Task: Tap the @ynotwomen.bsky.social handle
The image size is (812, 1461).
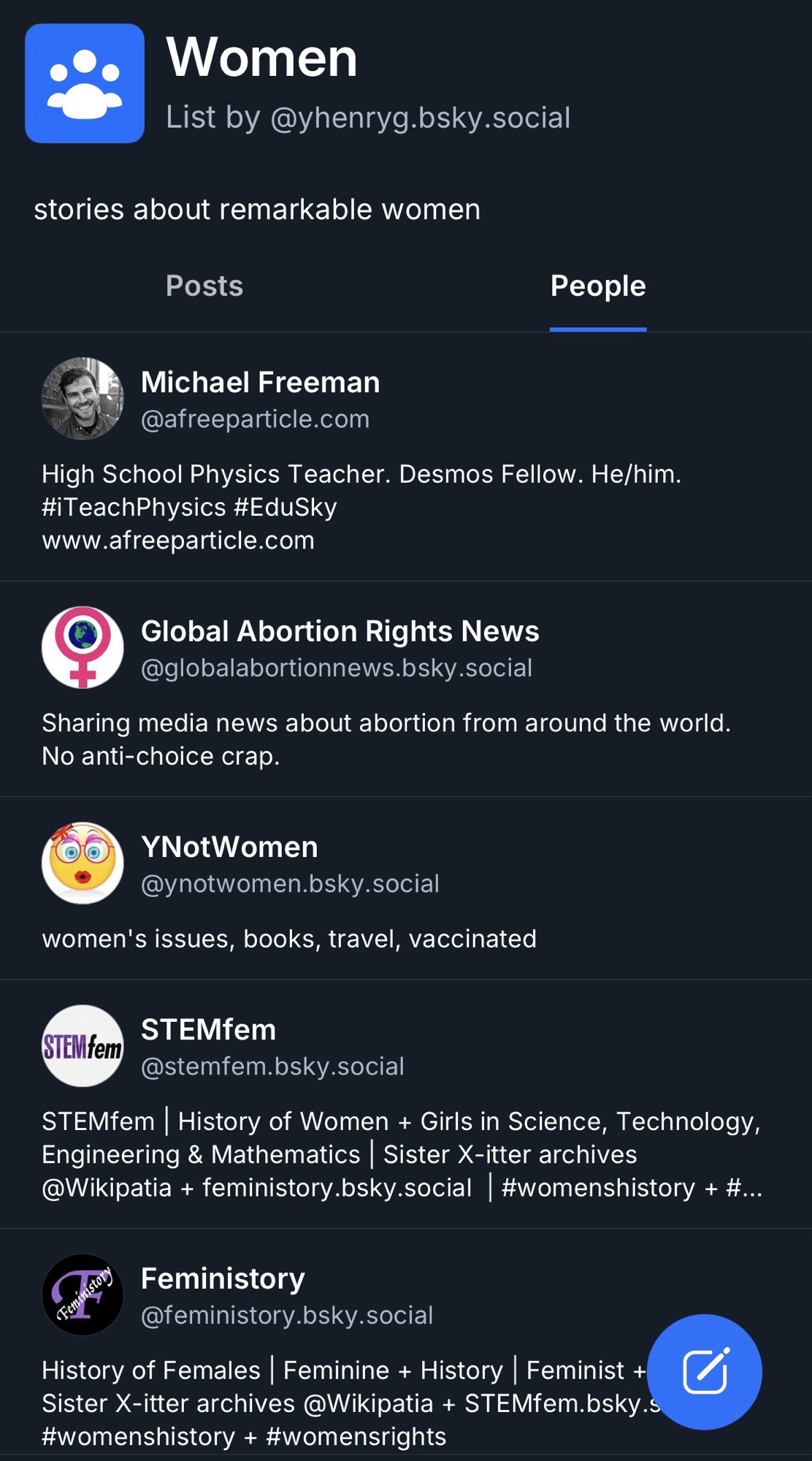Action: [290, 884]
